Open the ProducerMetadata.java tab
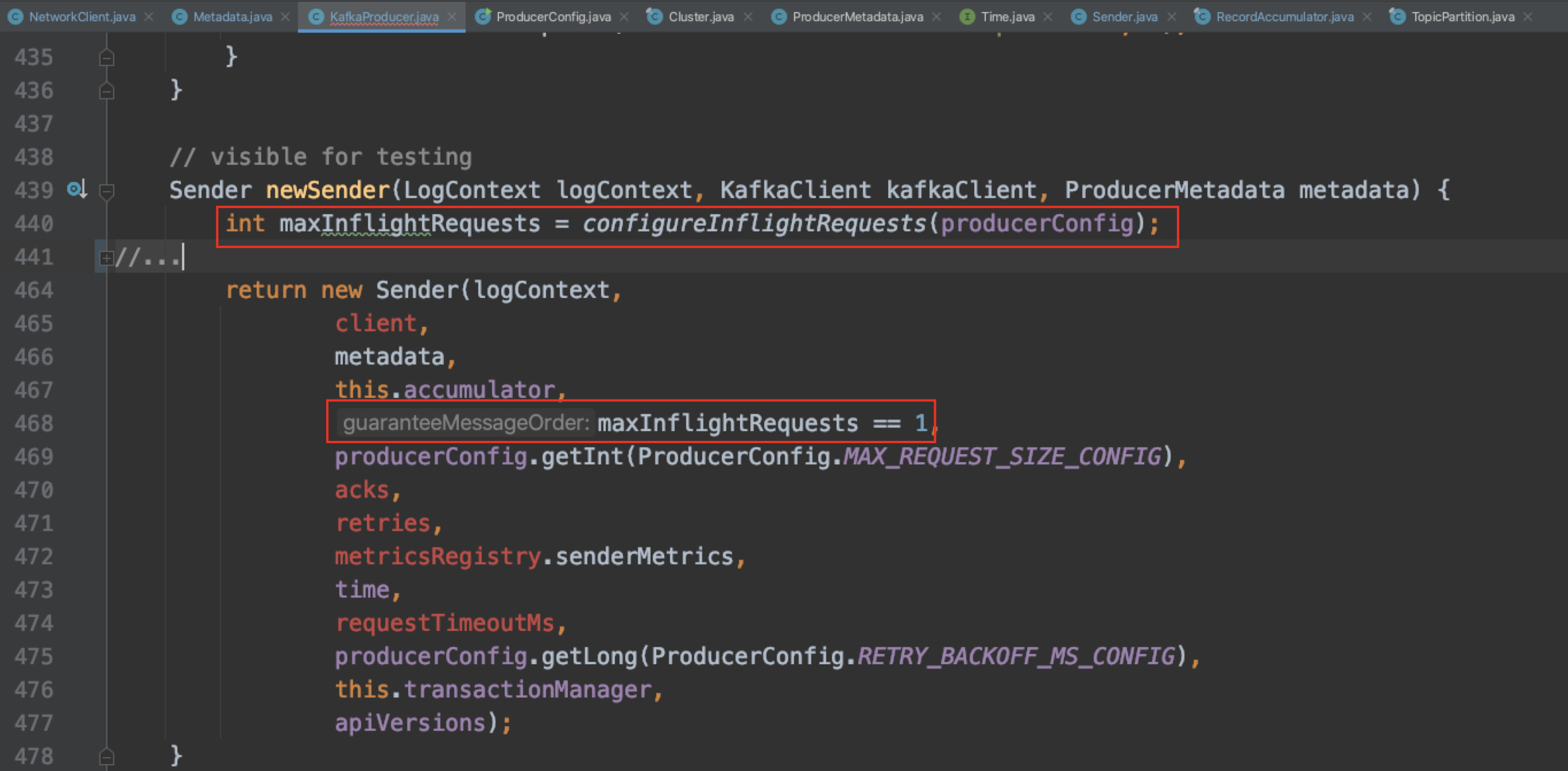 coord(857,17)
